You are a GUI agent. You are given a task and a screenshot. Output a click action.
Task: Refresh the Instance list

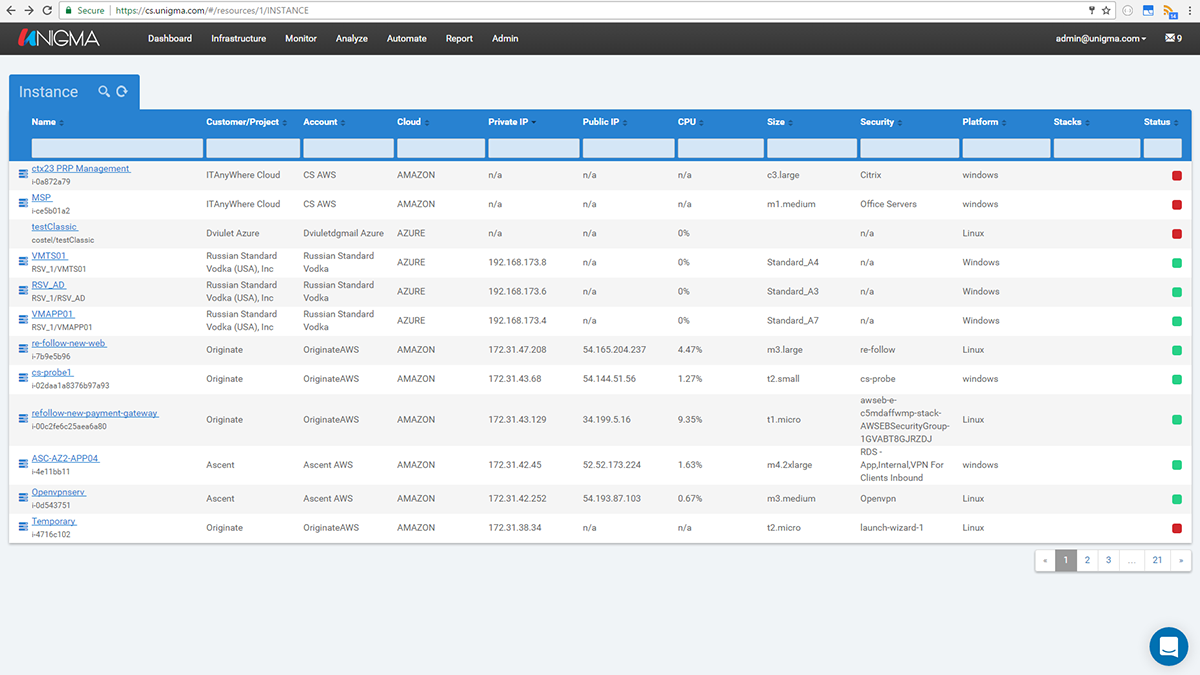click(122, 92)
